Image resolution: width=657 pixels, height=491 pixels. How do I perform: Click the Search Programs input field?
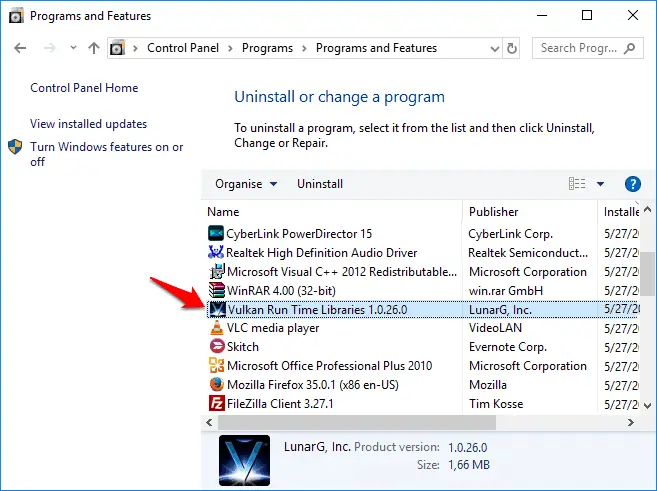click(587, 48)
